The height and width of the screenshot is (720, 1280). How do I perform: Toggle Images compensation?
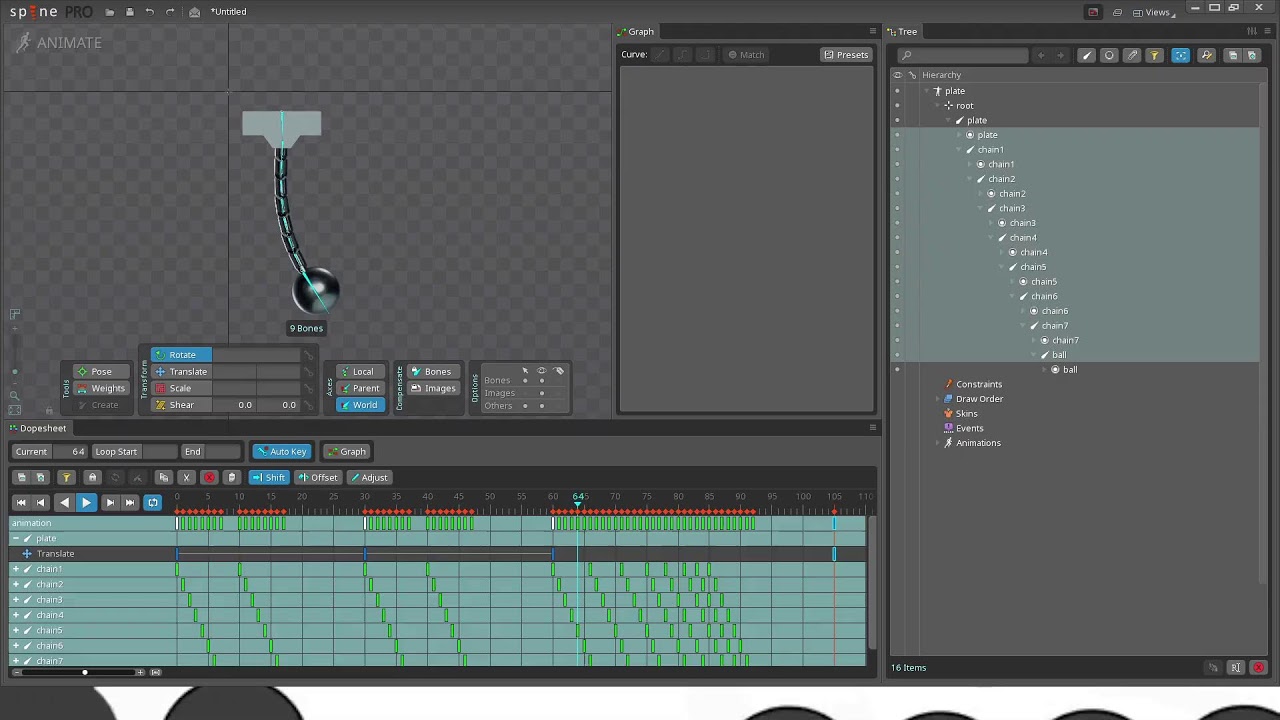pos(432,388)
